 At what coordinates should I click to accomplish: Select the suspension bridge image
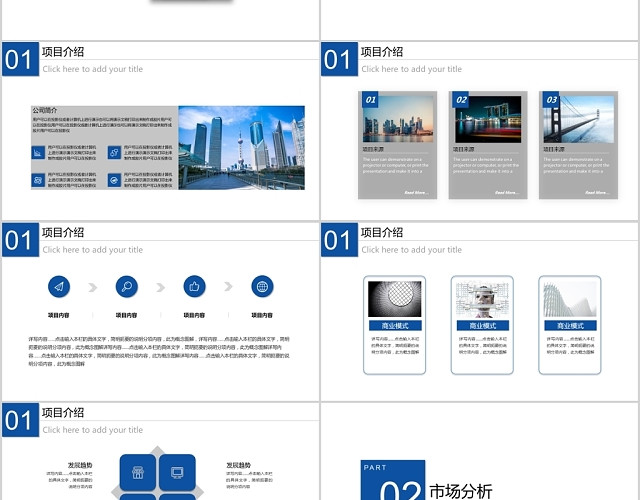tap(578, 119)
